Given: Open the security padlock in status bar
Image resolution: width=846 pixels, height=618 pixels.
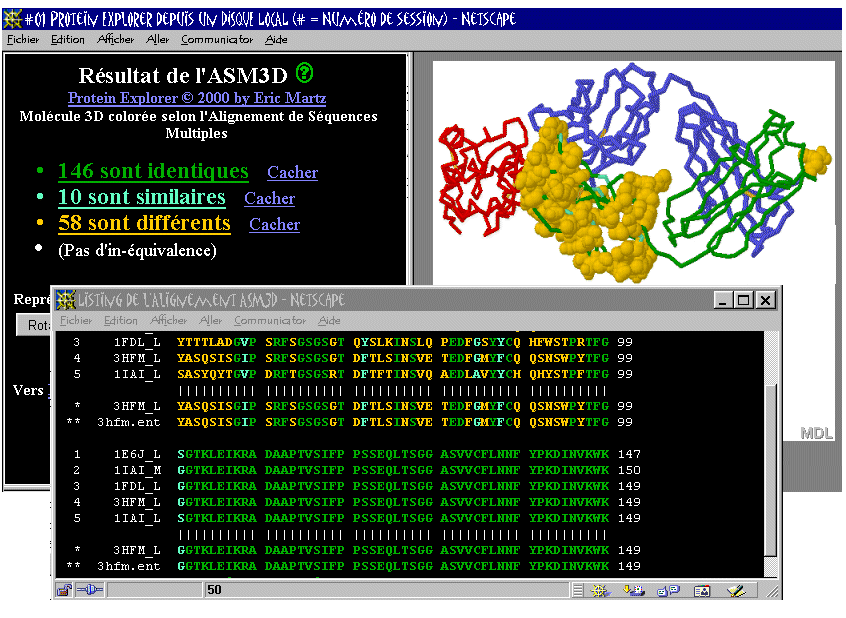Looking at the screenshot, I should (x=64, y=590).
